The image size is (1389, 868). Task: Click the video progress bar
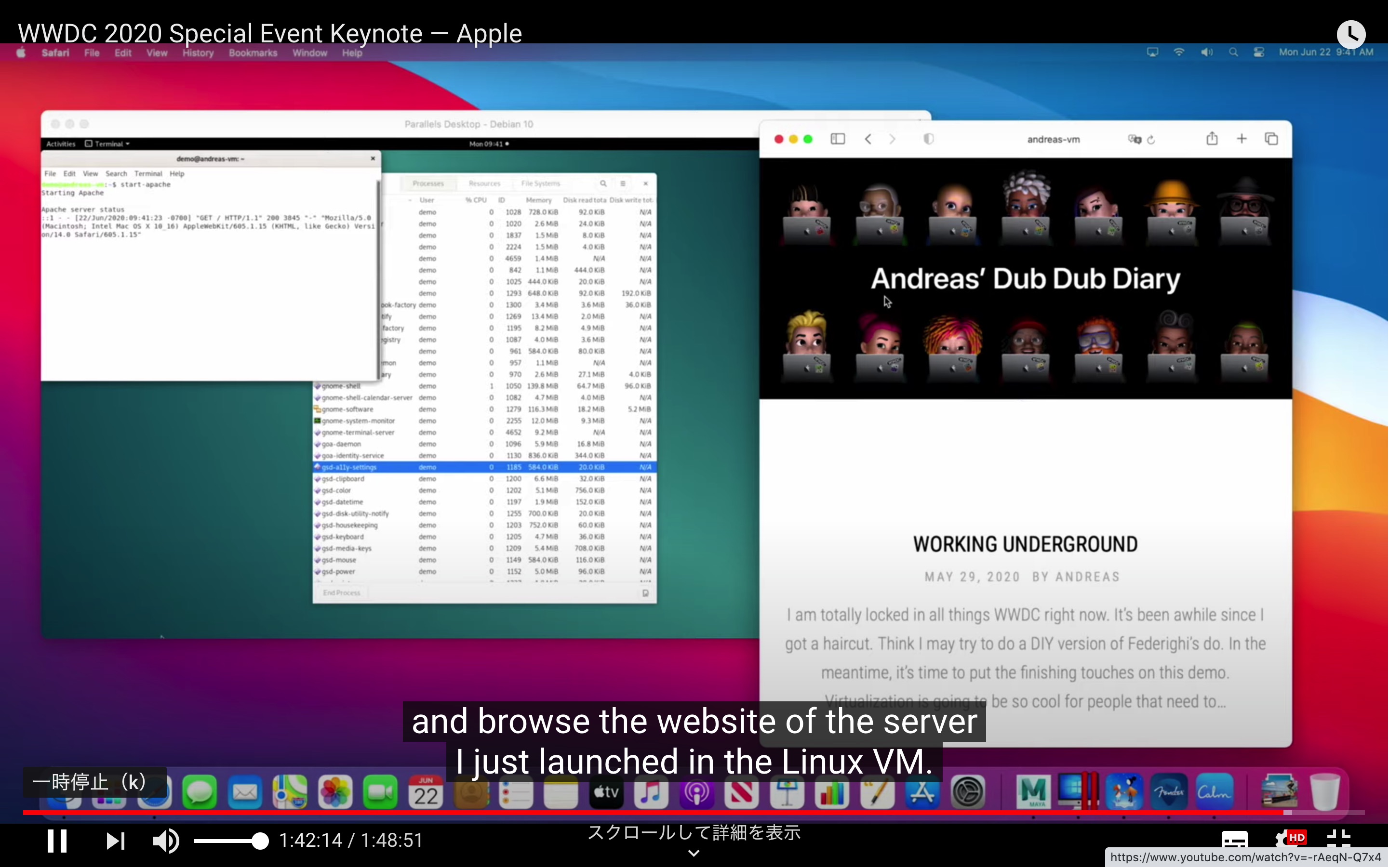689,812
